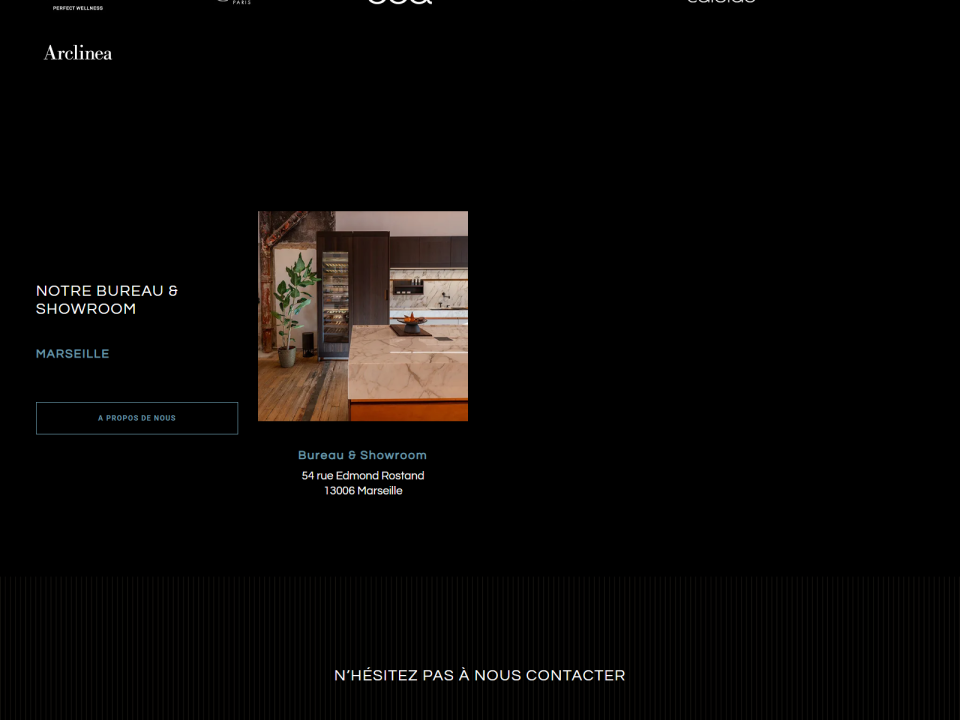The height and width of the screenshot is (720, 960).
Task: Open the Bureau & Showroom link
Action: (x=362, y=455)
